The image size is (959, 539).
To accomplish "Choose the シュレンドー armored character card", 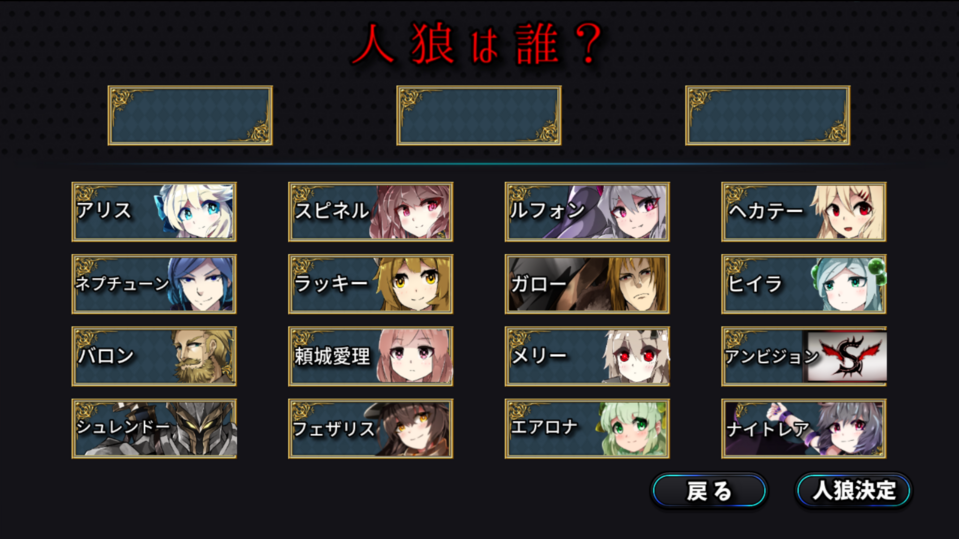I will [154, 428].
